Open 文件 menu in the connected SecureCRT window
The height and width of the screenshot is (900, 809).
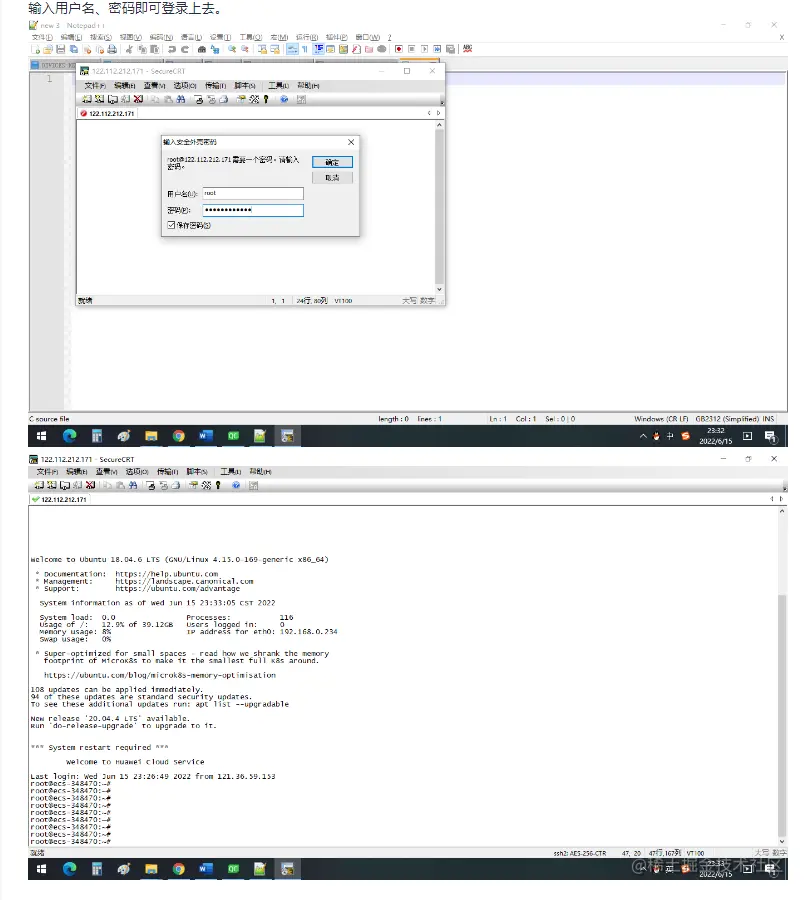[47, 472]
